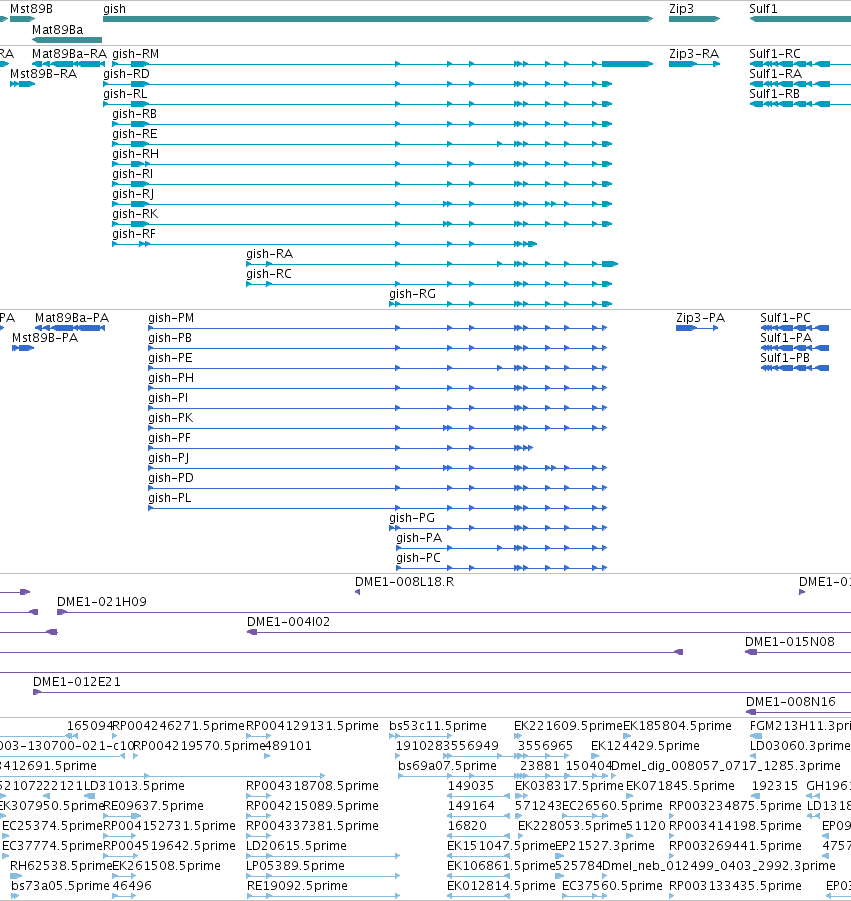The height and width of the screenshot is (901, 851).
Task: Click the gish-PJ protein label
Action: point(169,458)
